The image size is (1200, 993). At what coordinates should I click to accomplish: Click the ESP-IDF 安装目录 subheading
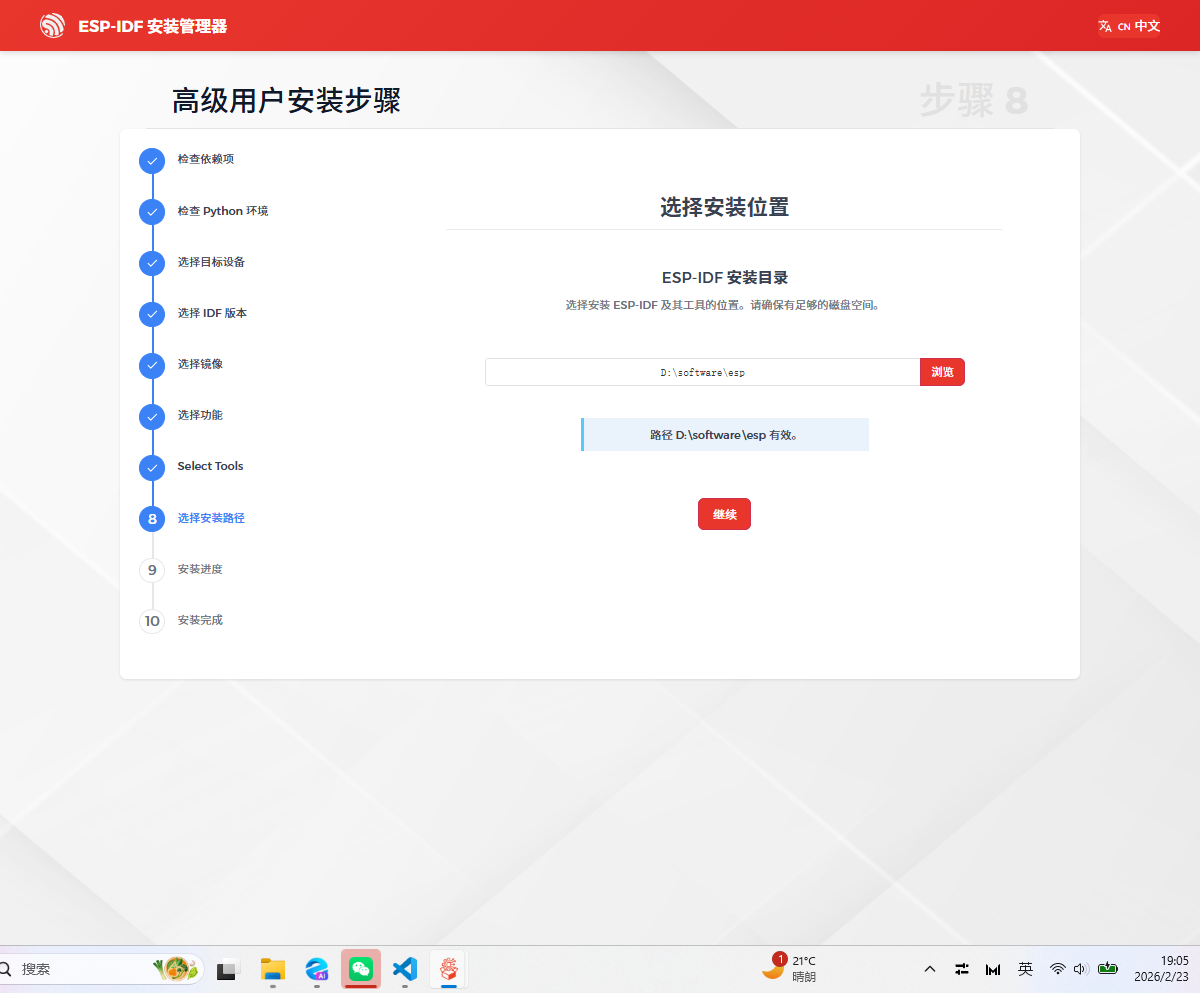724,277
